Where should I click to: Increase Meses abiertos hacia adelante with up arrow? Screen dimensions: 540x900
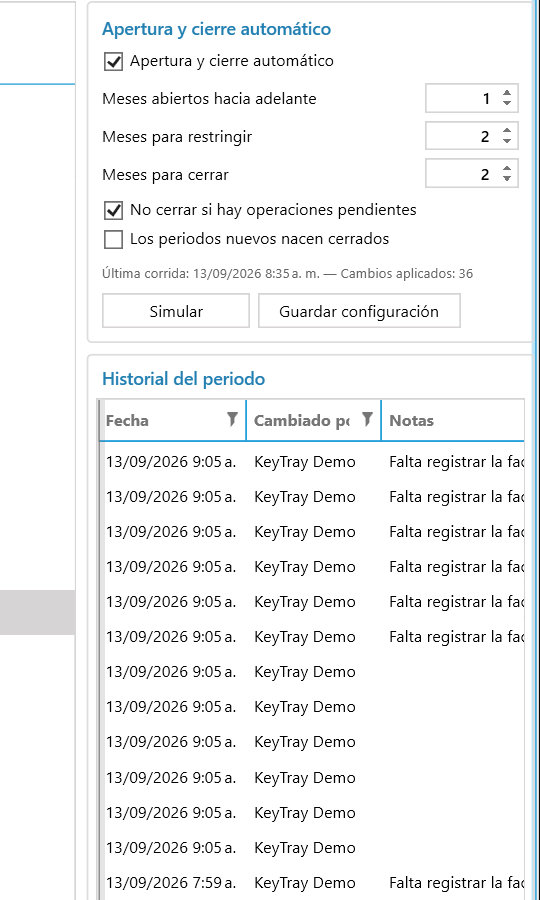coord(507,93)
